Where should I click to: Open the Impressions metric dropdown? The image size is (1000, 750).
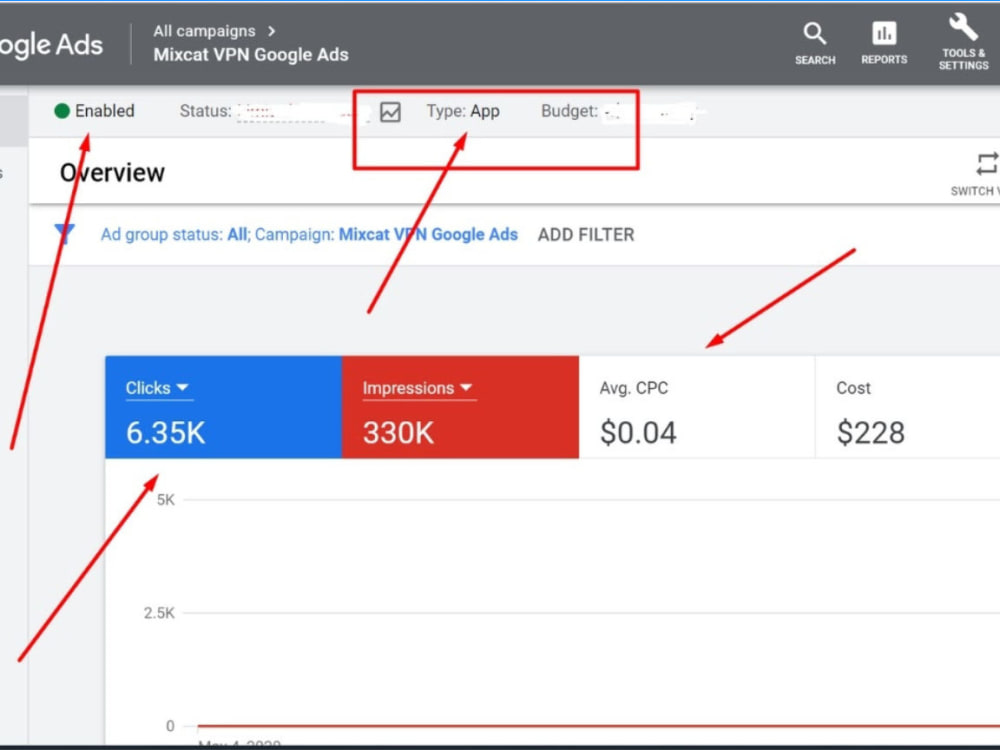coord(419,388)
